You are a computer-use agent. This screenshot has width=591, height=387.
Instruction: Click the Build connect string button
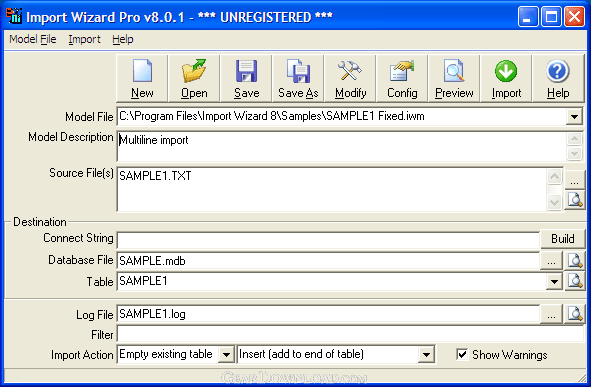562,239
